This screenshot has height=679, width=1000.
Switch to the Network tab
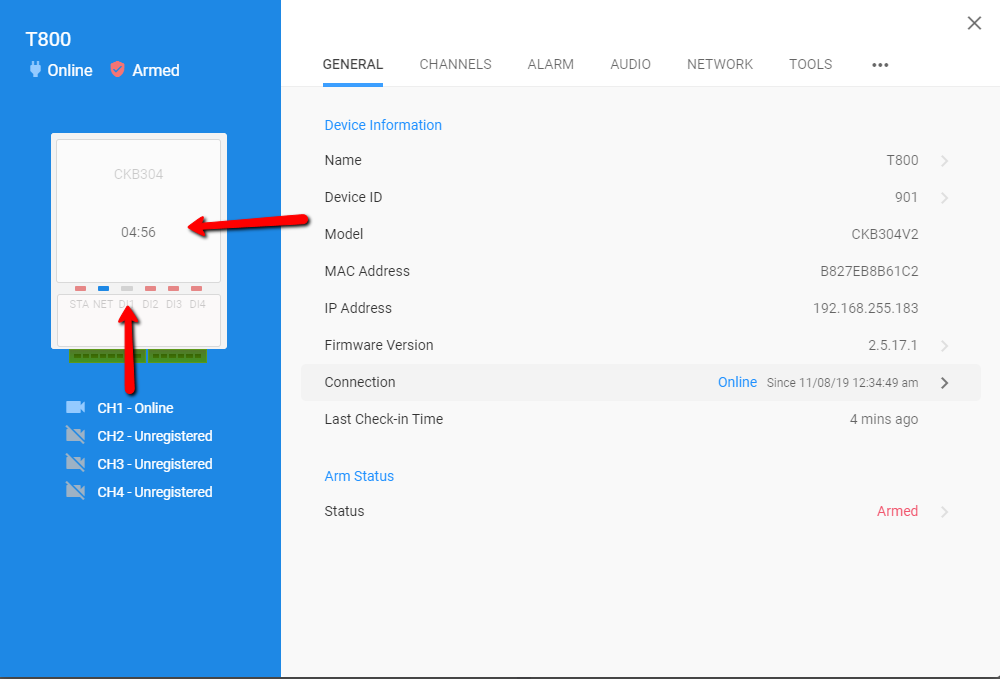pos(719,64)
